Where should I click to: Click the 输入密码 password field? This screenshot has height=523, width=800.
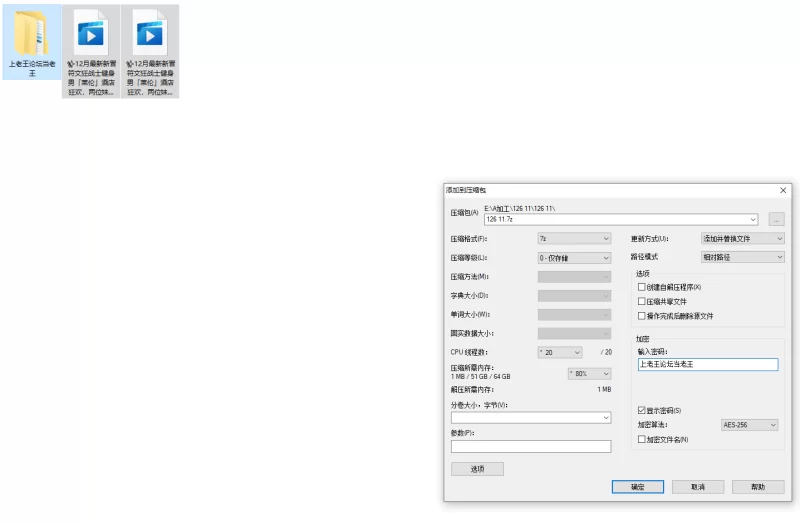point(708,364)
